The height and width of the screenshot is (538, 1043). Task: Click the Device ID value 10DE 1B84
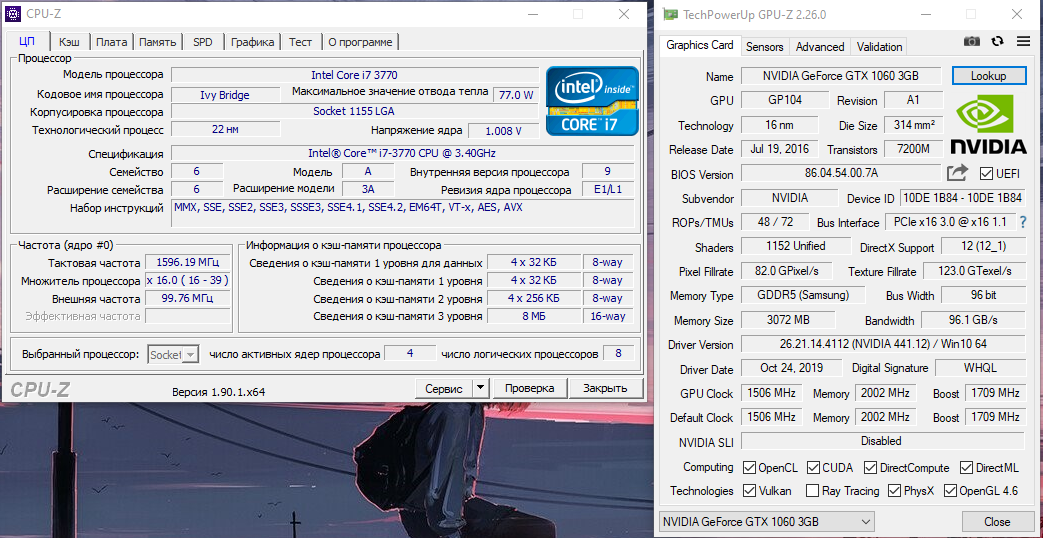pos(962,198)
